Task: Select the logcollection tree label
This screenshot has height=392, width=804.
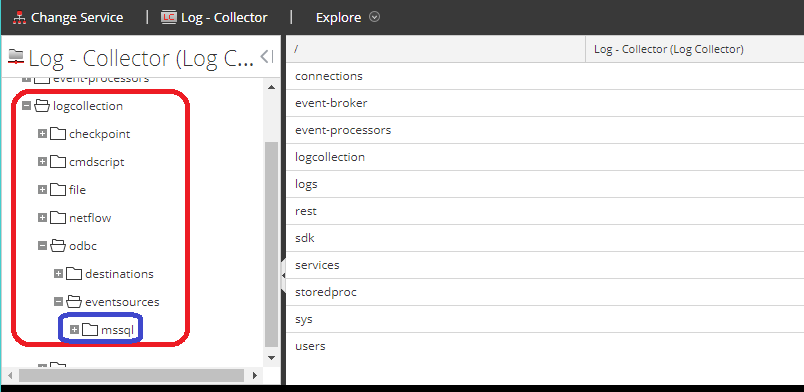Action: 88,106
